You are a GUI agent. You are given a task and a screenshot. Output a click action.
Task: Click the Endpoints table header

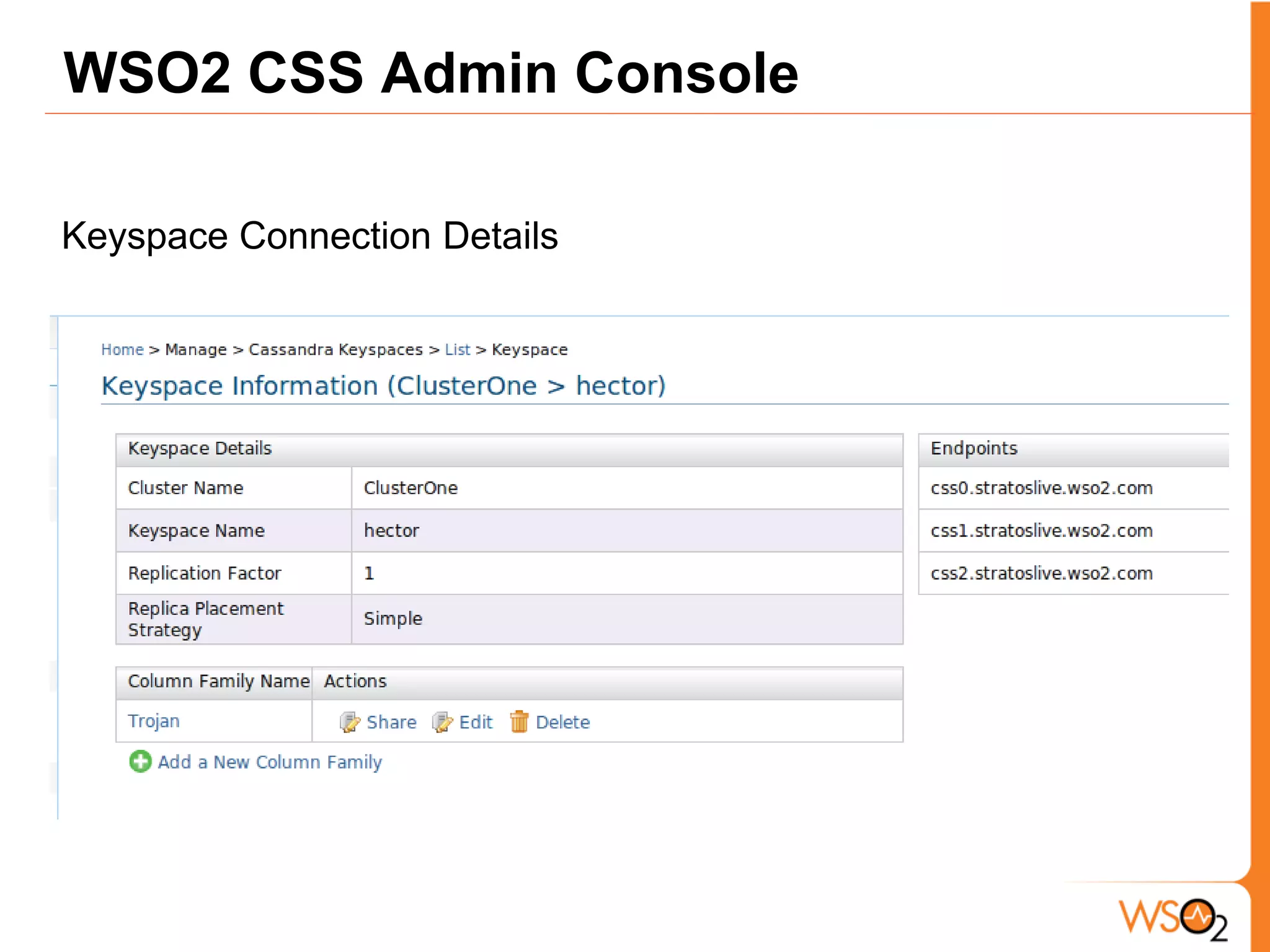974,448
